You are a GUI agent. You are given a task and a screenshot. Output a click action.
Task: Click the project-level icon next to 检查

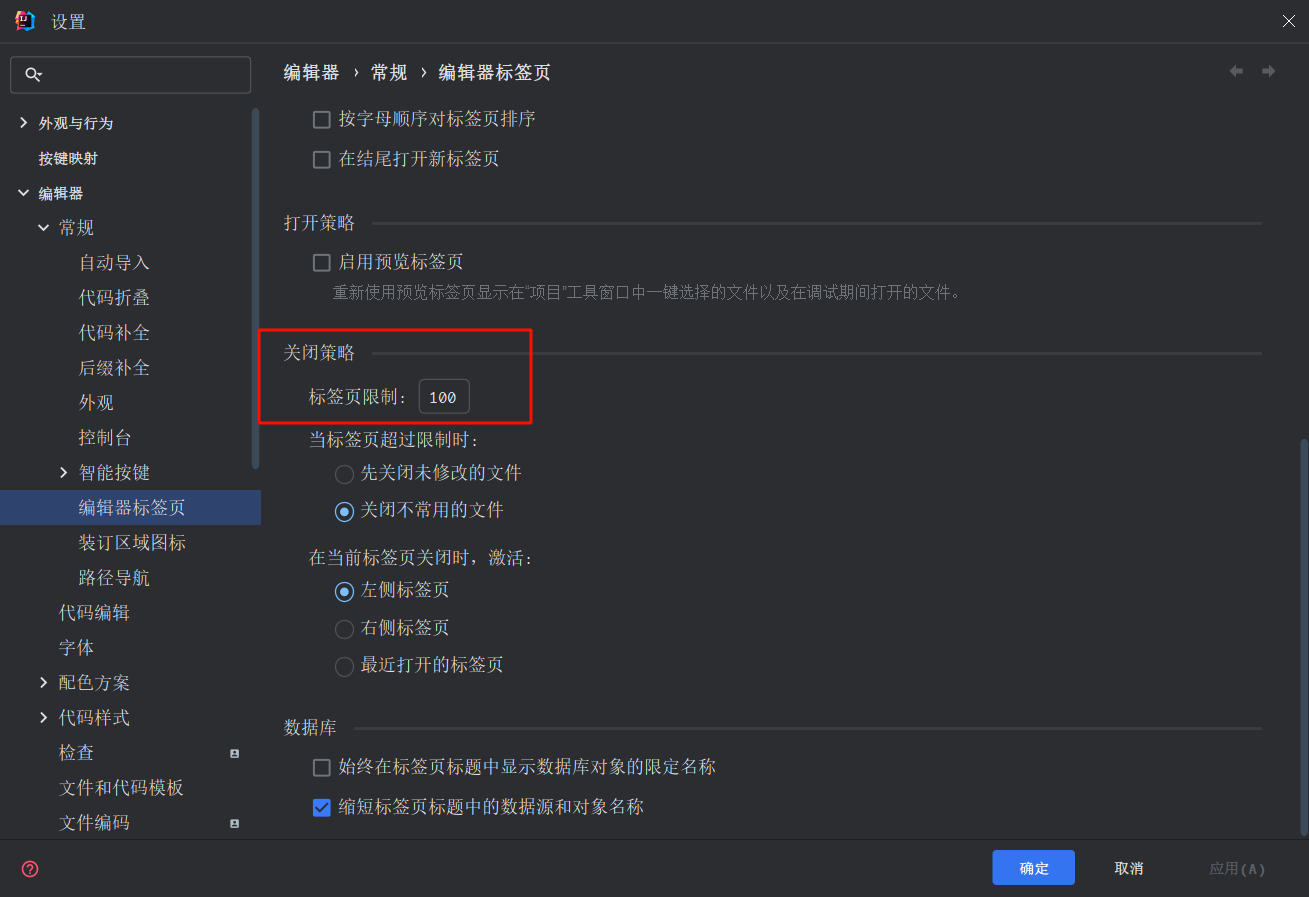[234, 753]
